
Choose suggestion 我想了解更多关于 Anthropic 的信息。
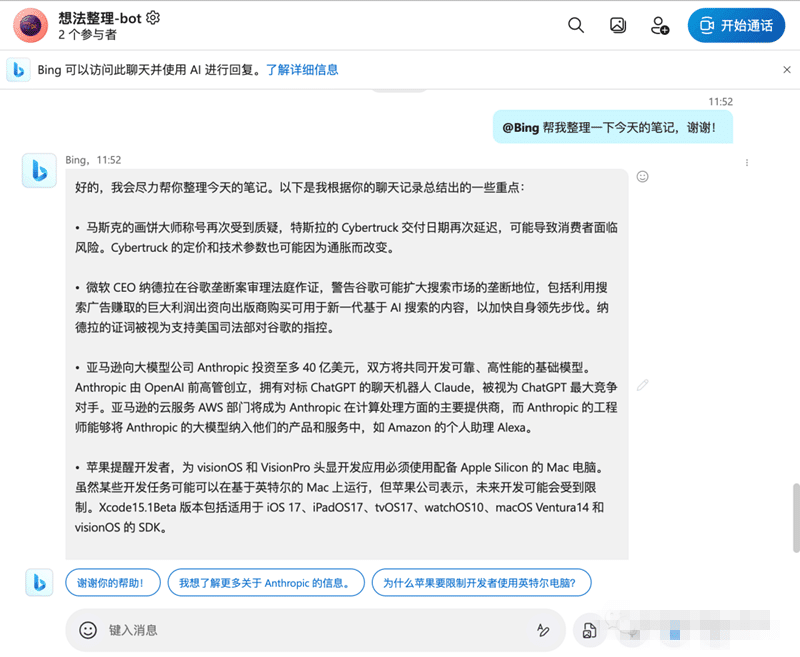click(x=266, y=583)
